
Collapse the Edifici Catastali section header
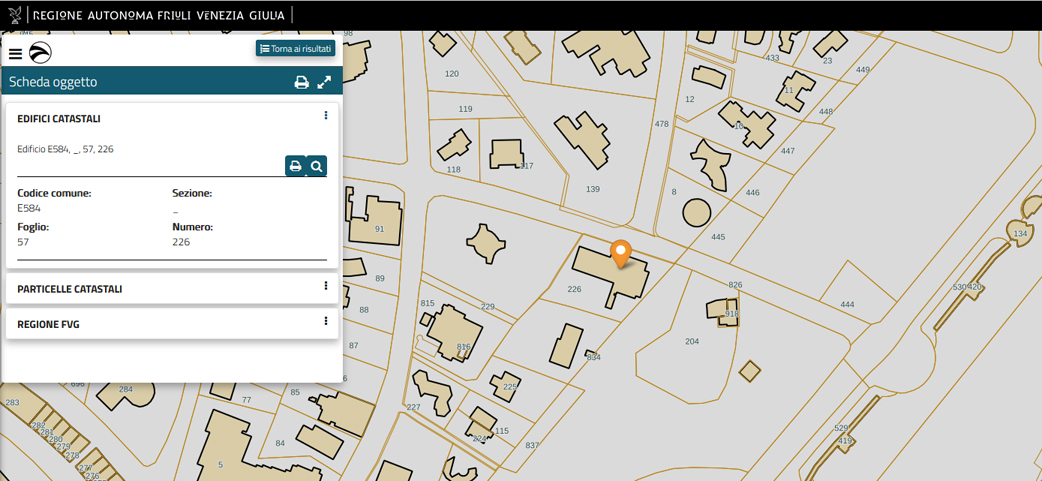tap(59, 119)
